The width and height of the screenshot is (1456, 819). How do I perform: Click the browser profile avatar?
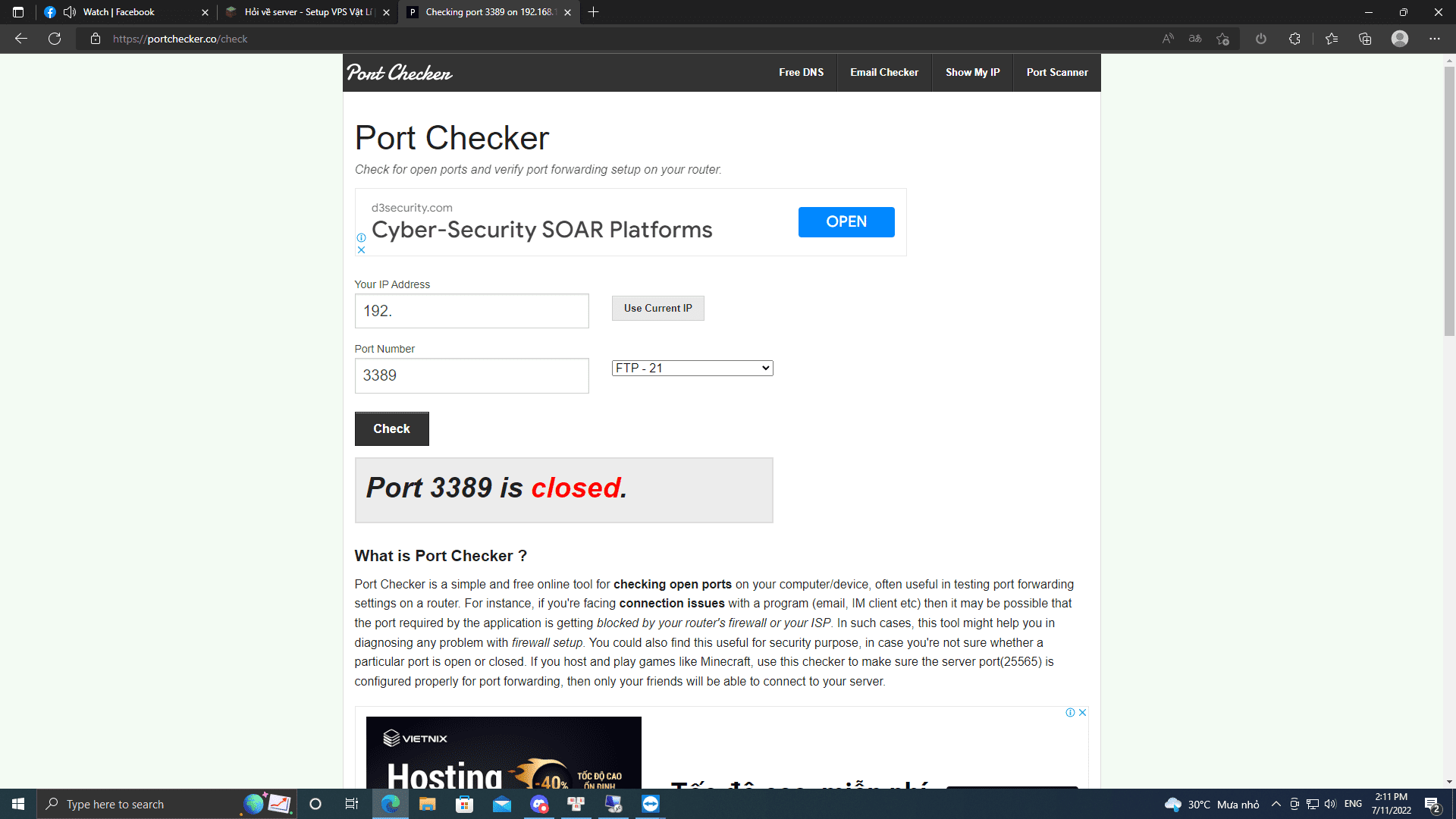1400,39
